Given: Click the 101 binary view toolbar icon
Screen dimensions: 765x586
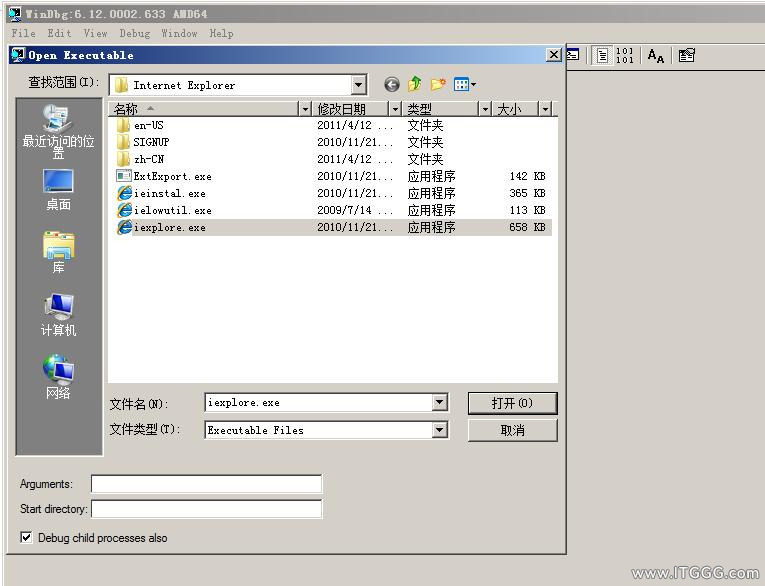Looking at the screenshot, I should click(624, 55).
